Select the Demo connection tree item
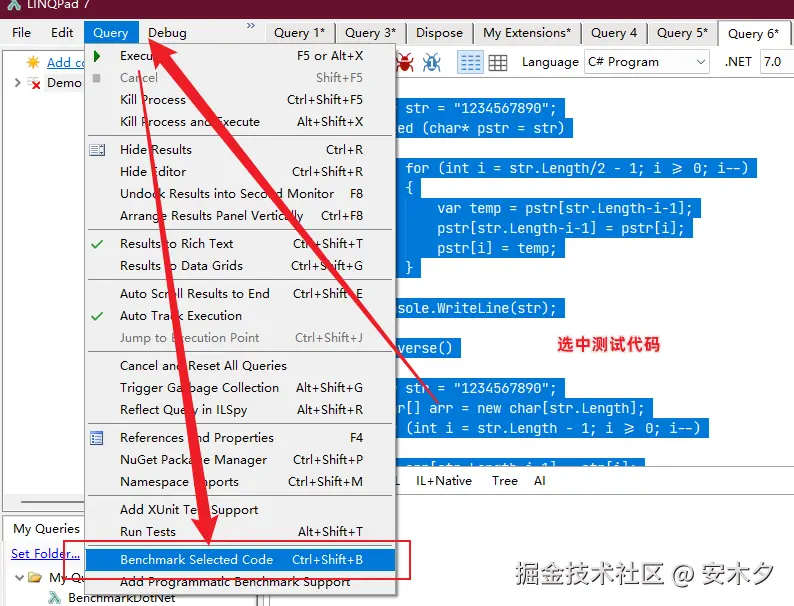The height and width of the screenshot is (606, 794). click(x=64, y=83)
